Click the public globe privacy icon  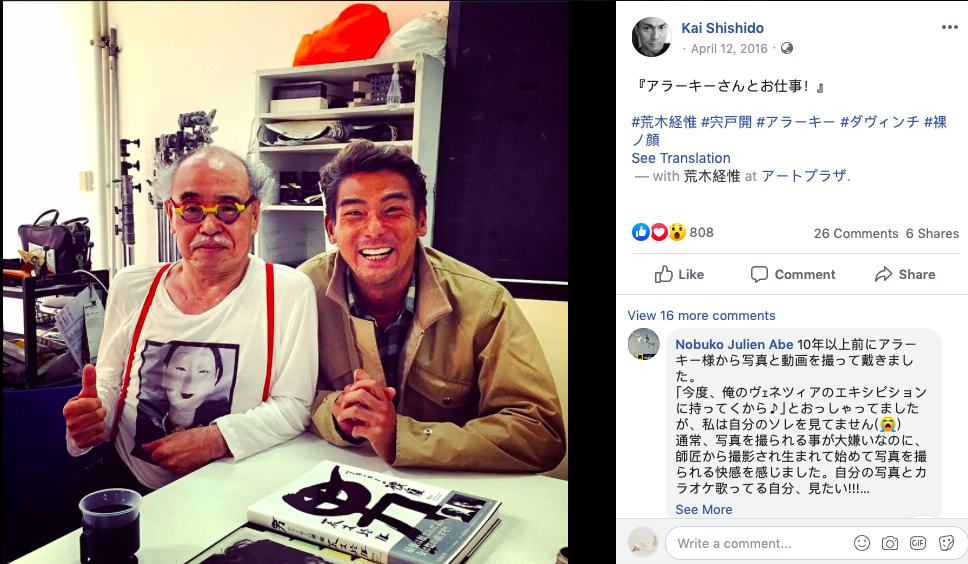click(786, 48)
